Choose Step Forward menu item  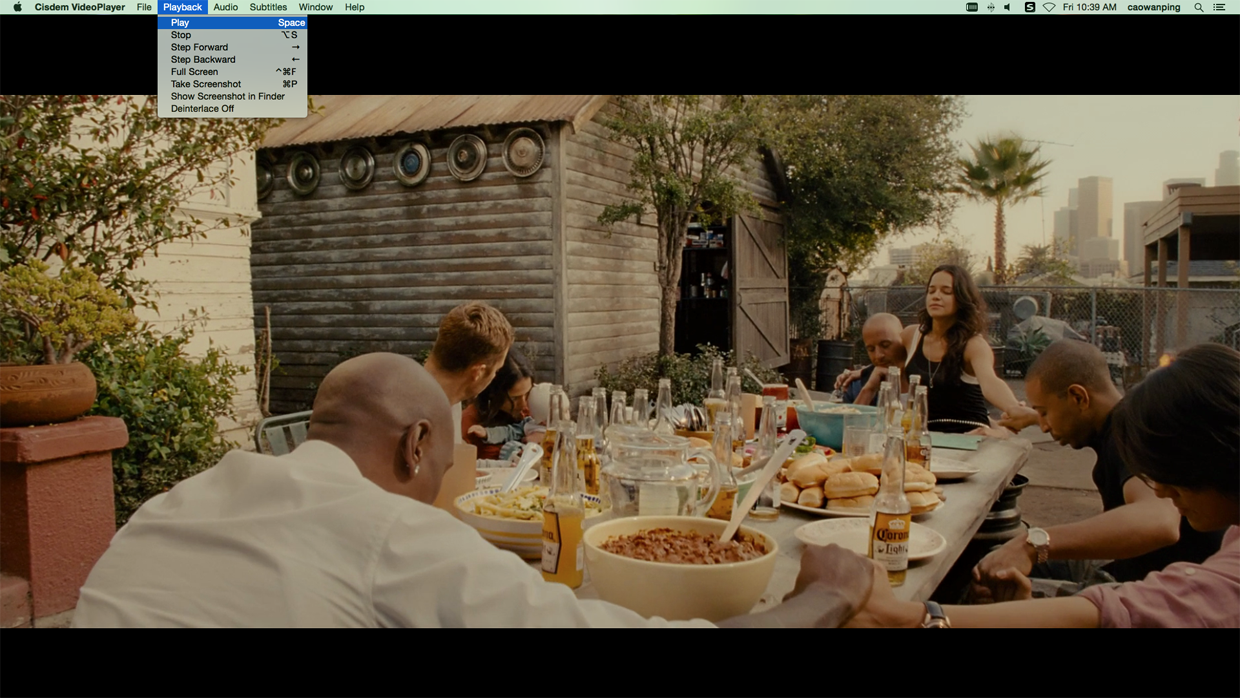pos(232,47)
